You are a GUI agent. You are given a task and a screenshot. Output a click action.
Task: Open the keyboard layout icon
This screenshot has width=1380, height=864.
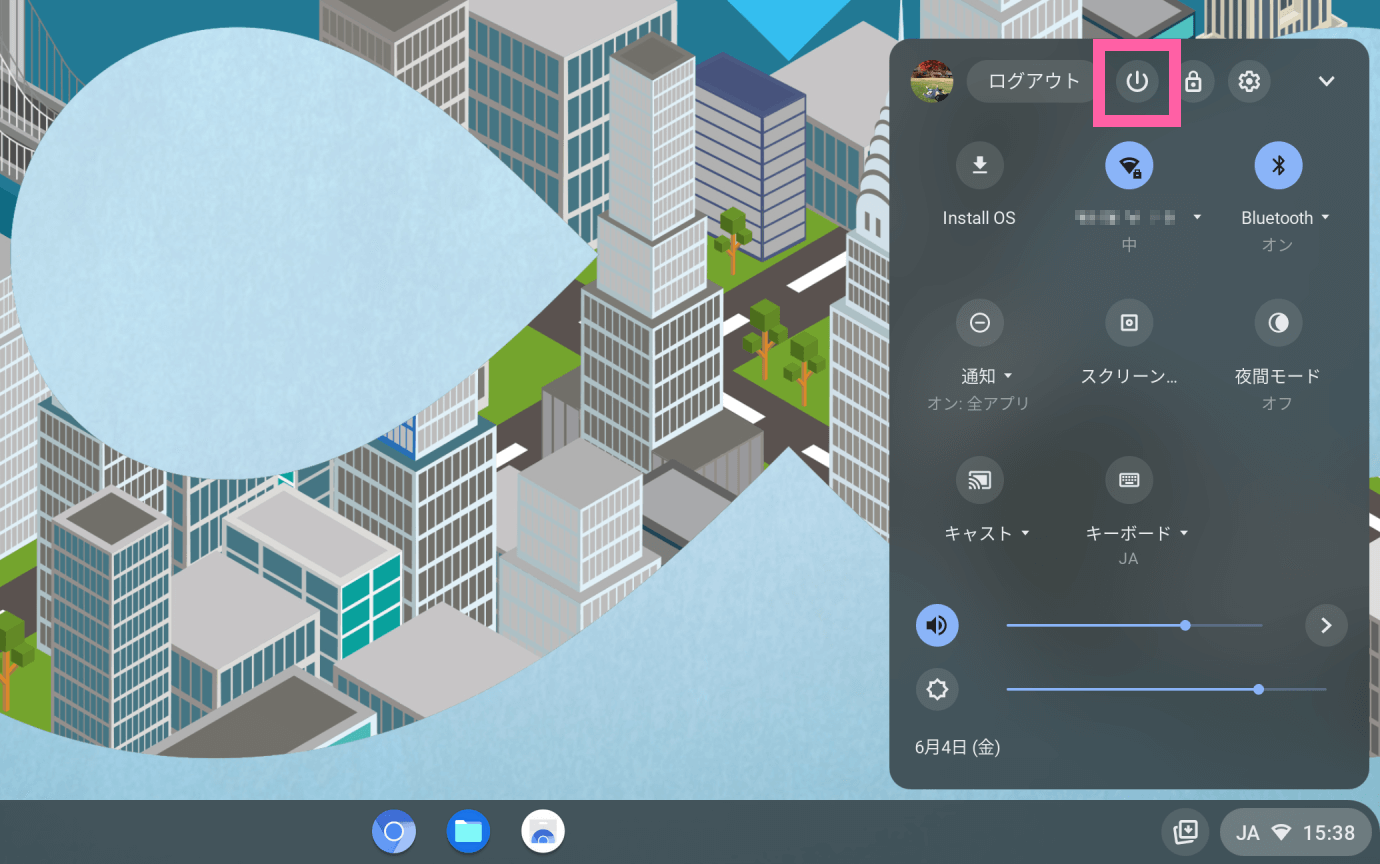tap(1129, 479)
